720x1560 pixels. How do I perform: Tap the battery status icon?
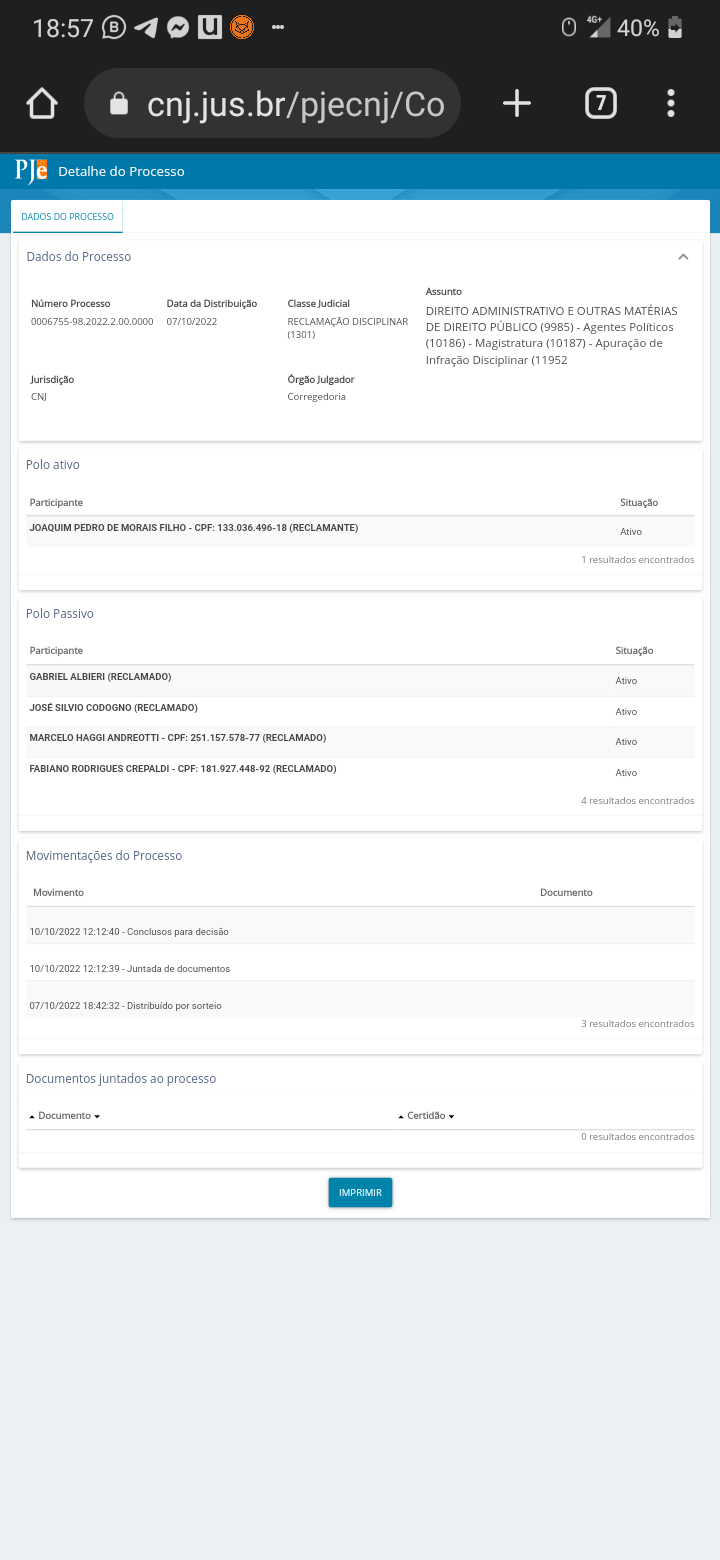[676, 28]
